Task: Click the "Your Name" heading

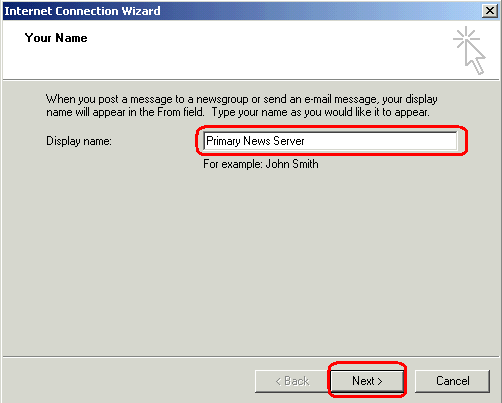Action: coord(56,38)
